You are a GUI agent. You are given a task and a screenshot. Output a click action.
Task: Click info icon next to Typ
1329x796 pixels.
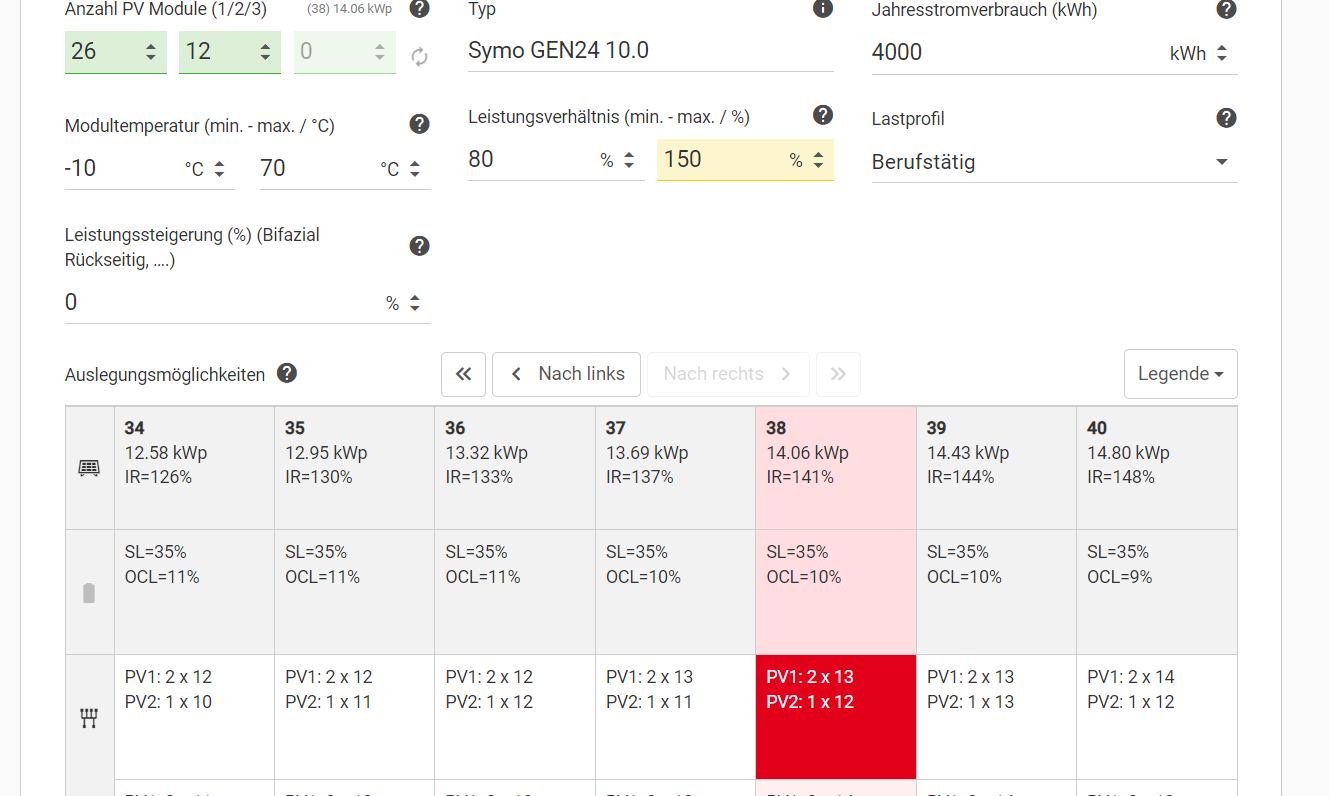point(823,9)
